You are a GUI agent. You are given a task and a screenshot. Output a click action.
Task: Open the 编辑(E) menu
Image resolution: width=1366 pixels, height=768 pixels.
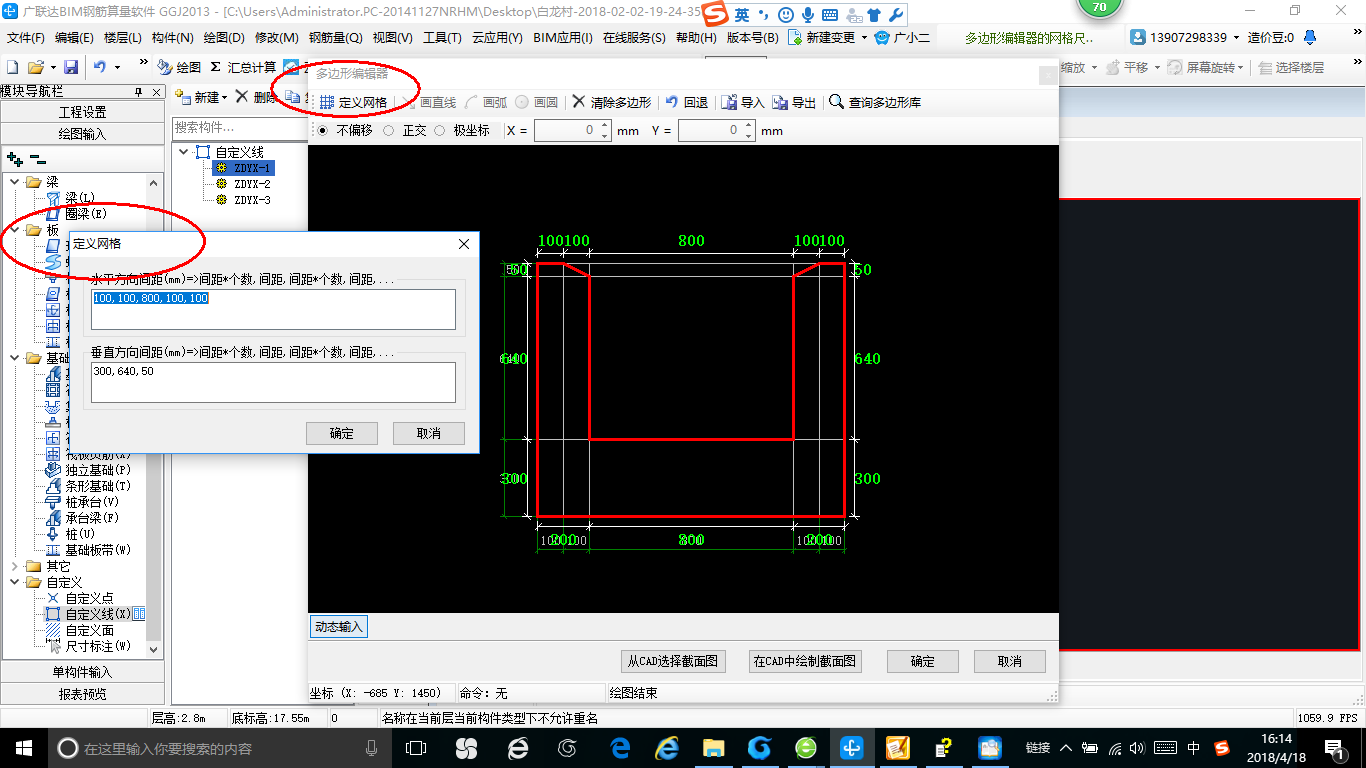point(74,37)
